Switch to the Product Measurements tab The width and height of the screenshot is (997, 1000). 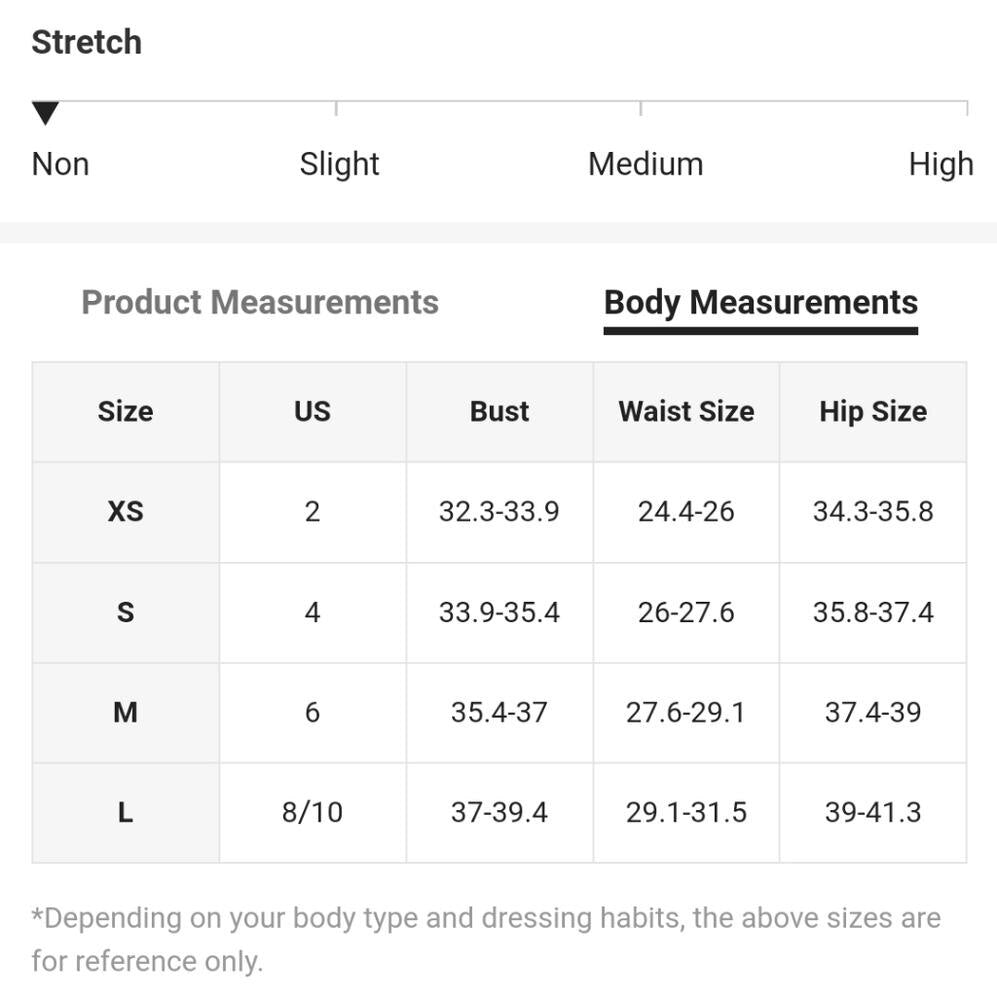260,302
